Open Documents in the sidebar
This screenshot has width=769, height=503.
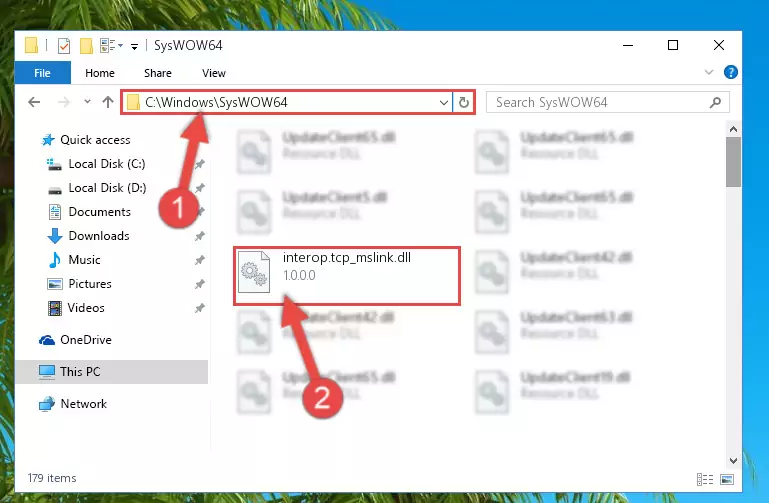[90, 212]
